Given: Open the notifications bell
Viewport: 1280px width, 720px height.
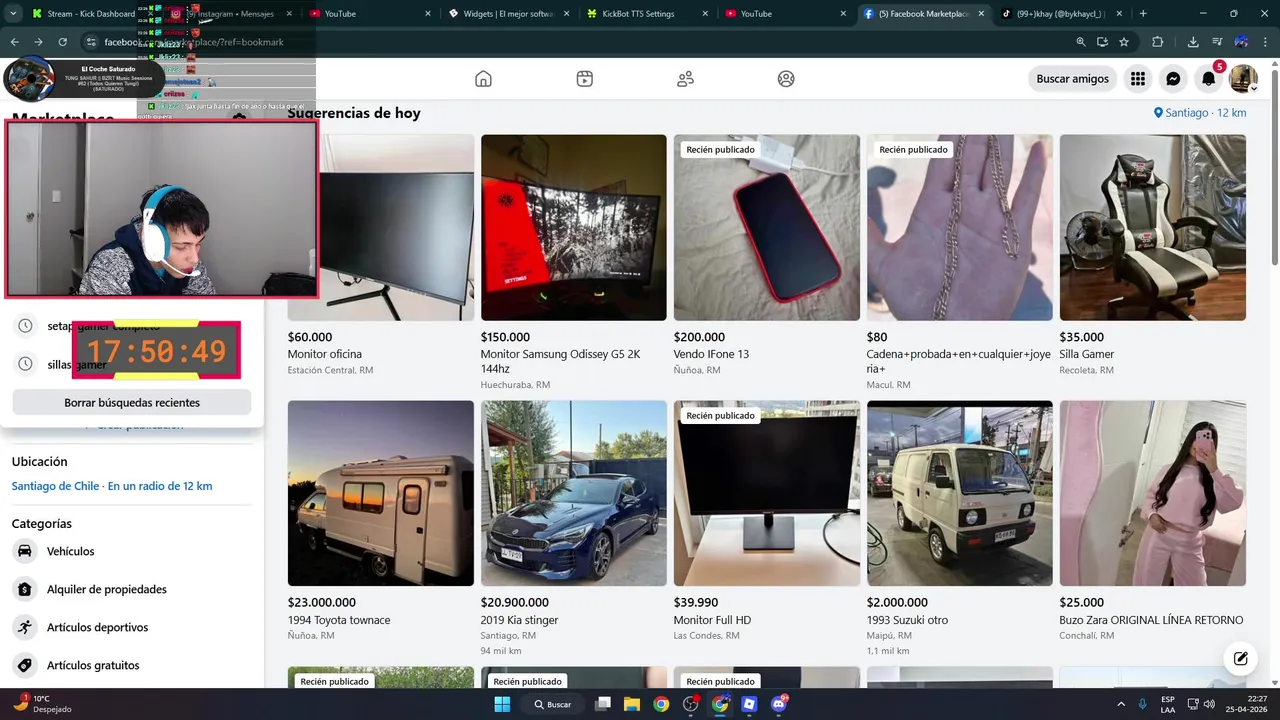Looking at the screenshot, I should [1208, 79].
